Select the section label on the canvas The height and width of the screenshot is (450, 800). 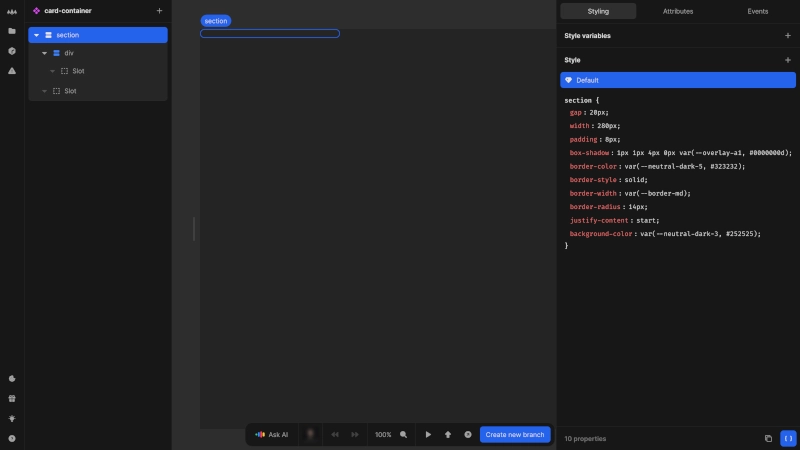click(216, 21)
